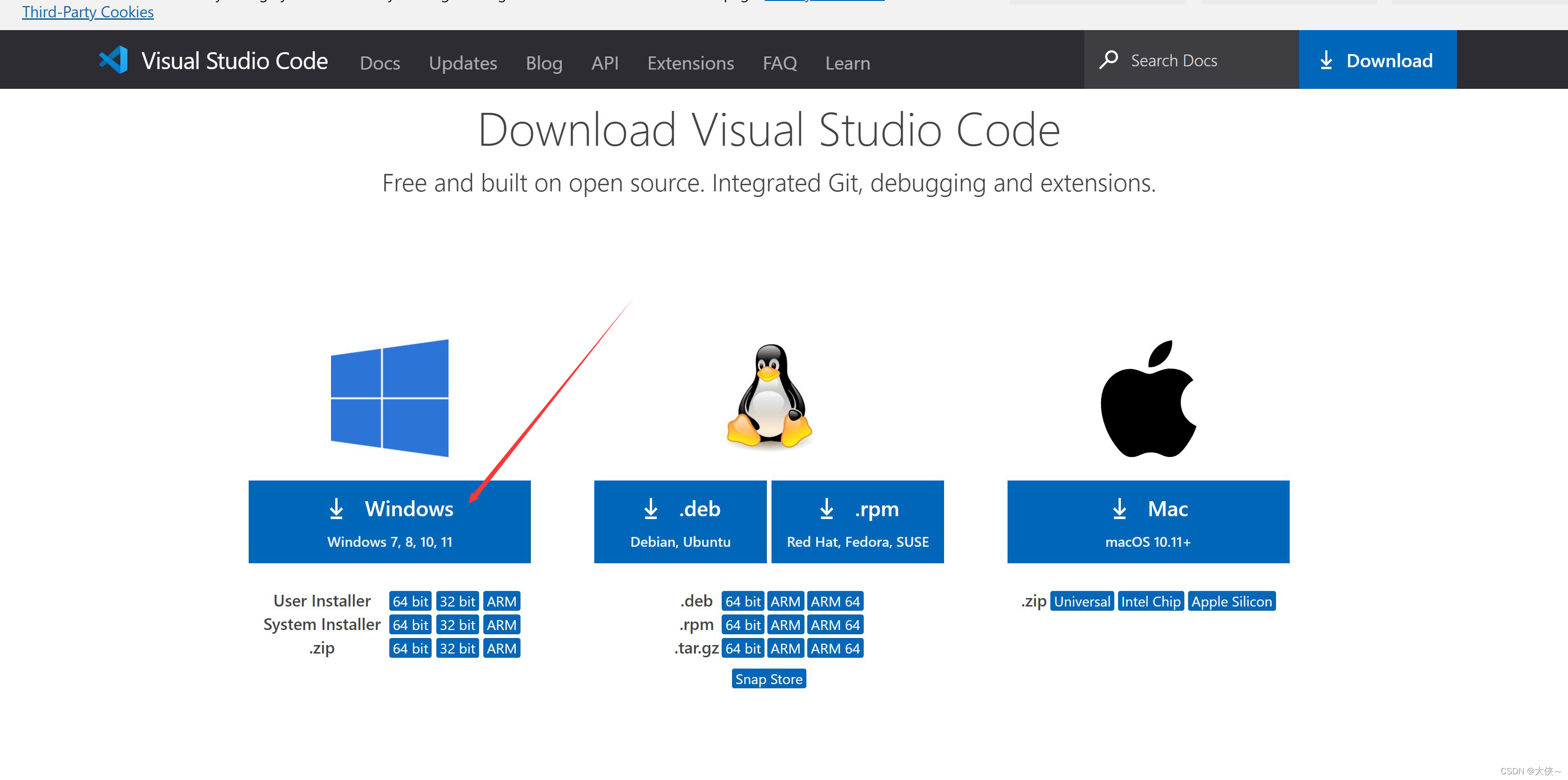Focus the Search Docs input field

1205,60
